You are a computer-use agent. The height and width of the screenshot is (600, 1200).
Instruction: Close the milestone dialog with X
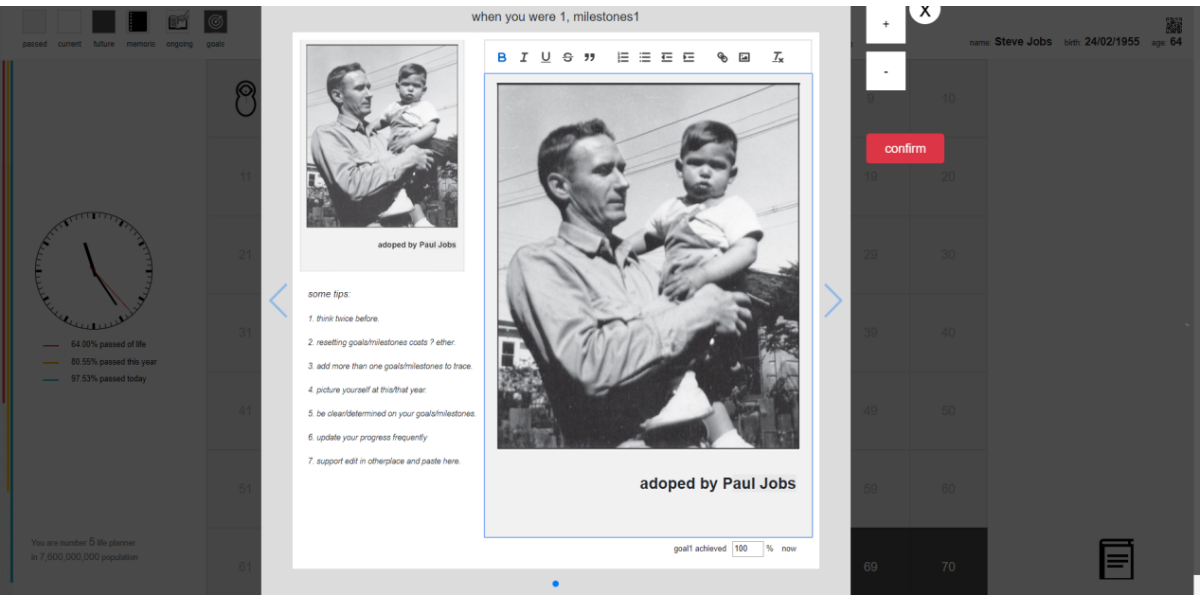[925, 11]
